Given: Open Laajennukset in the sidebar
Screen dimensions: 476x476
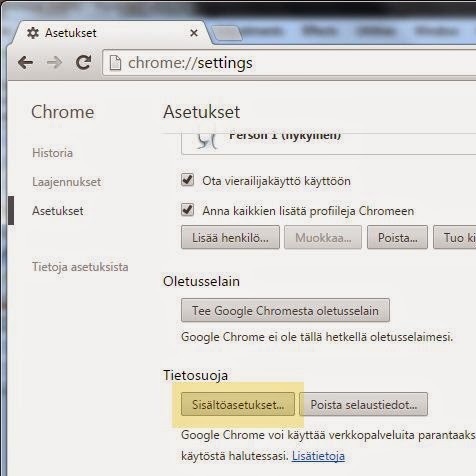Looking at the screenshot, I should point(66,182).
